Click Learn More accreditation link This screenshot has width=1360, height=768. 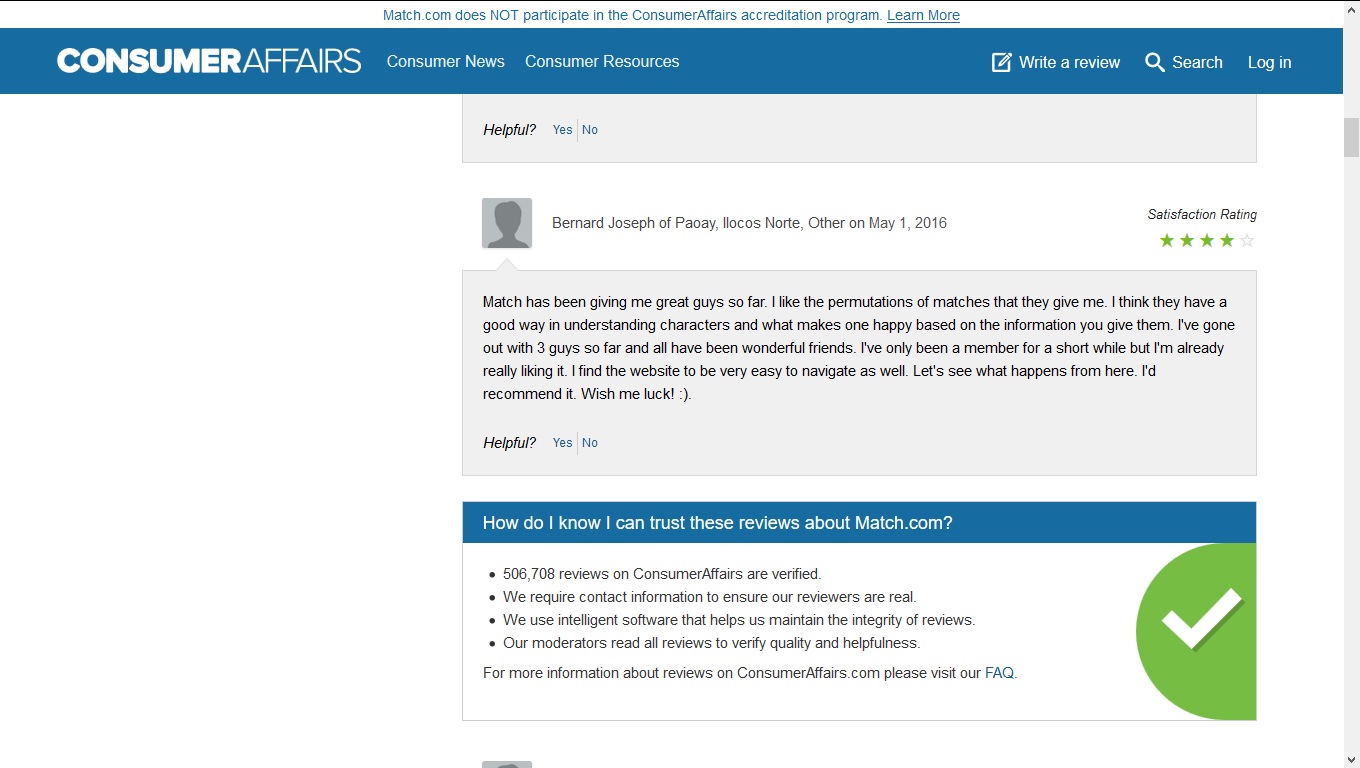[x=923, y=15]
